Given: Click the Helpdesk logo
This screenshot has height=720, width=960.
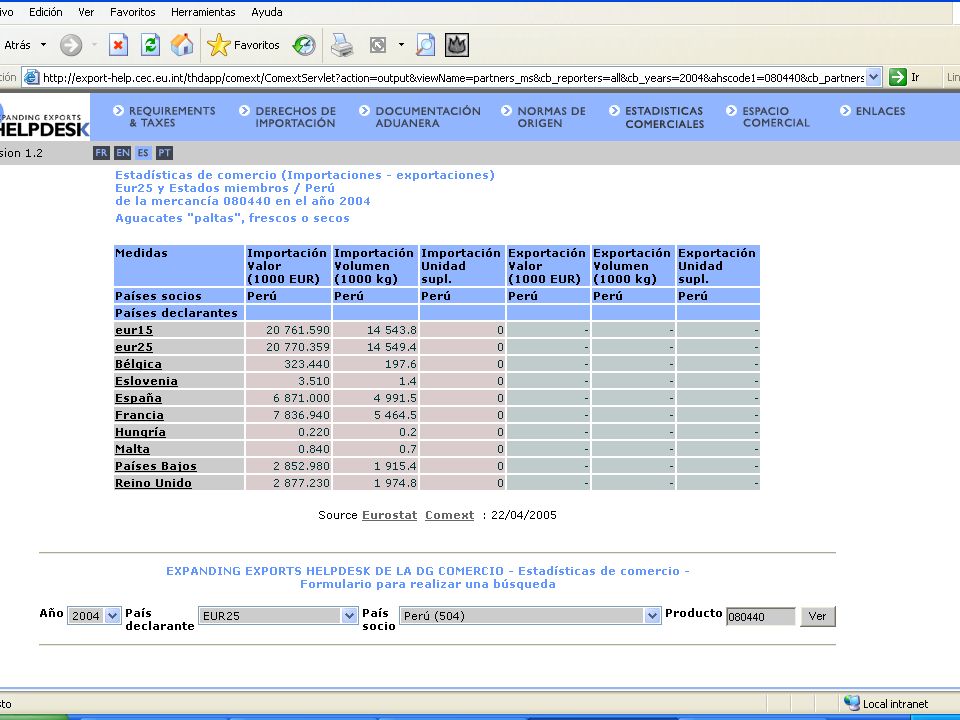Looking at the screenshot, I should [44, 118].
